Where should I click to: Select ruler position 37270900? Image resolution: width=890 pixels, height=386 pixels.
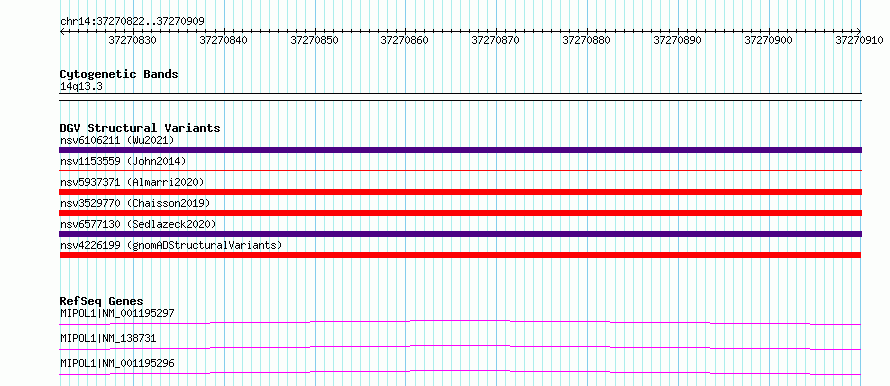tap(769, 41)
